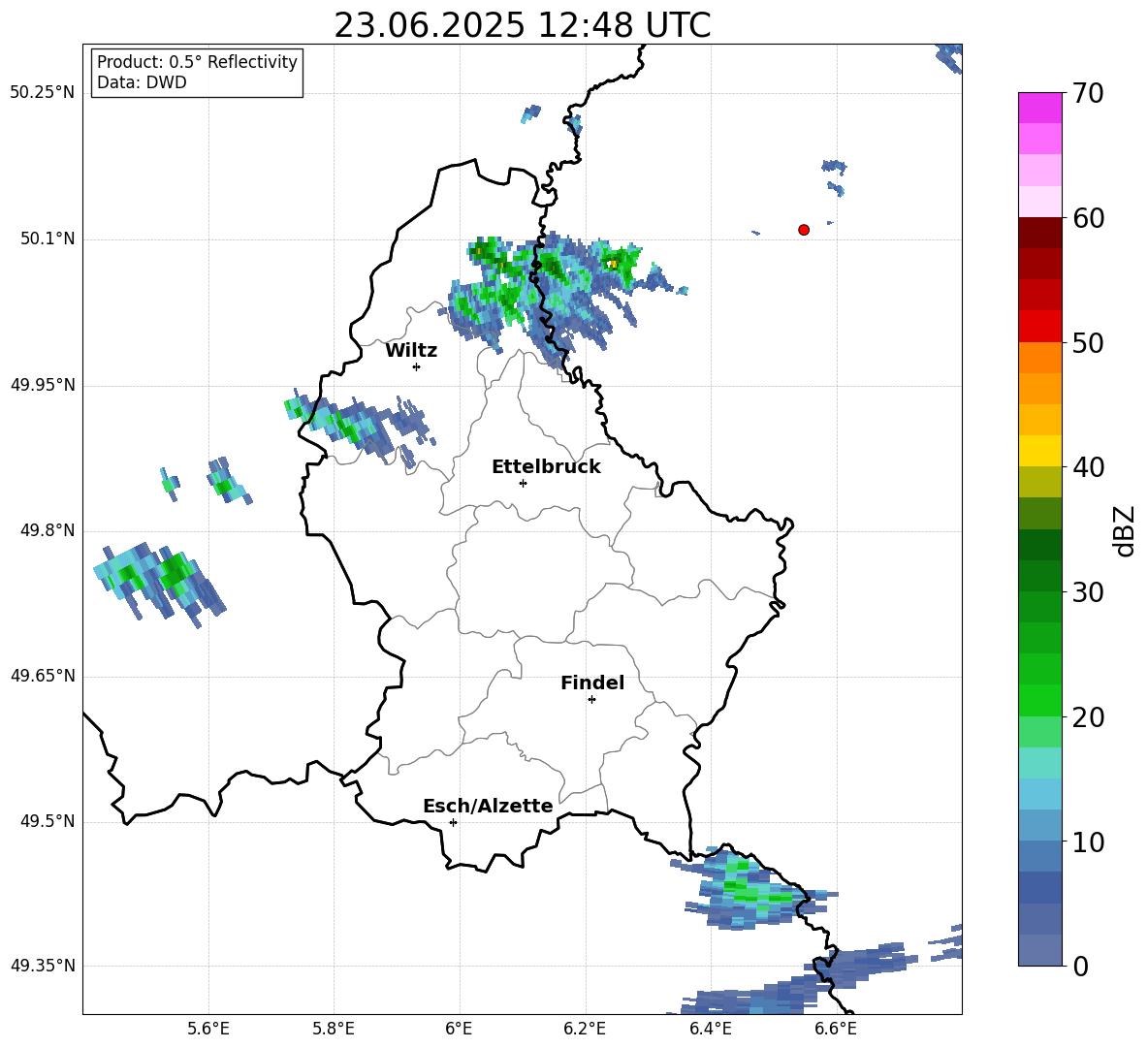Image resolution: width=1148 pixels, height=1048 pixels.
Task: Click the 49.95°N latitude label
Action: tap(43, 385)
